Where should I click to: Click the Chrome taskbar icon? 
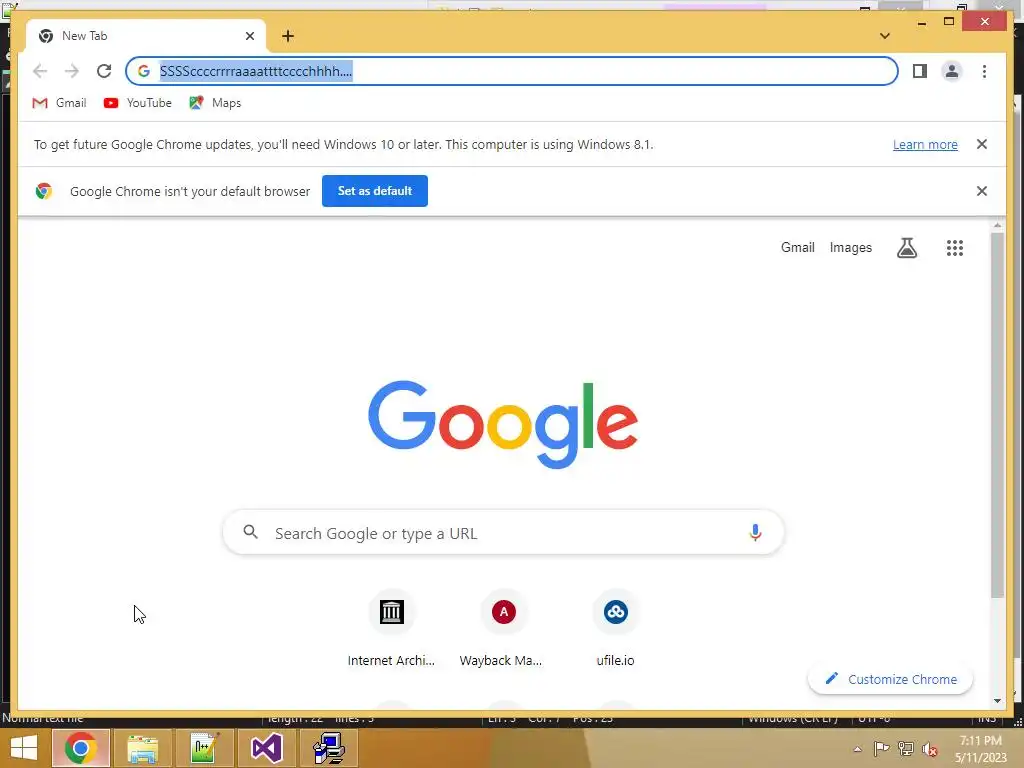click(80, 748)
